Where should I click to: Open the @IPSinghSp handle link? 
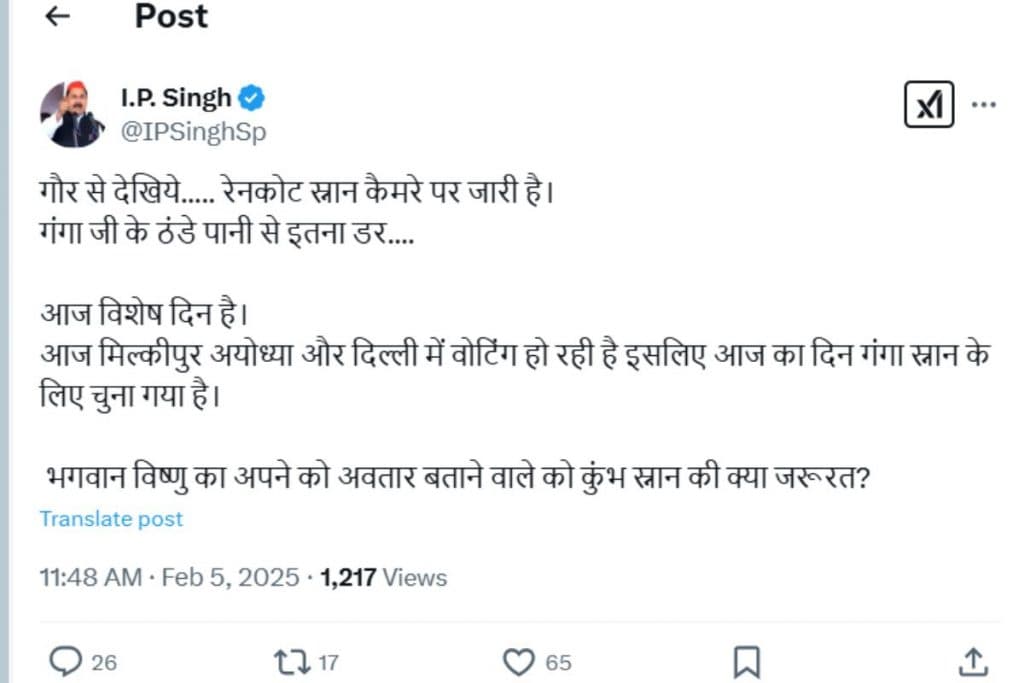tap(192, 132)
